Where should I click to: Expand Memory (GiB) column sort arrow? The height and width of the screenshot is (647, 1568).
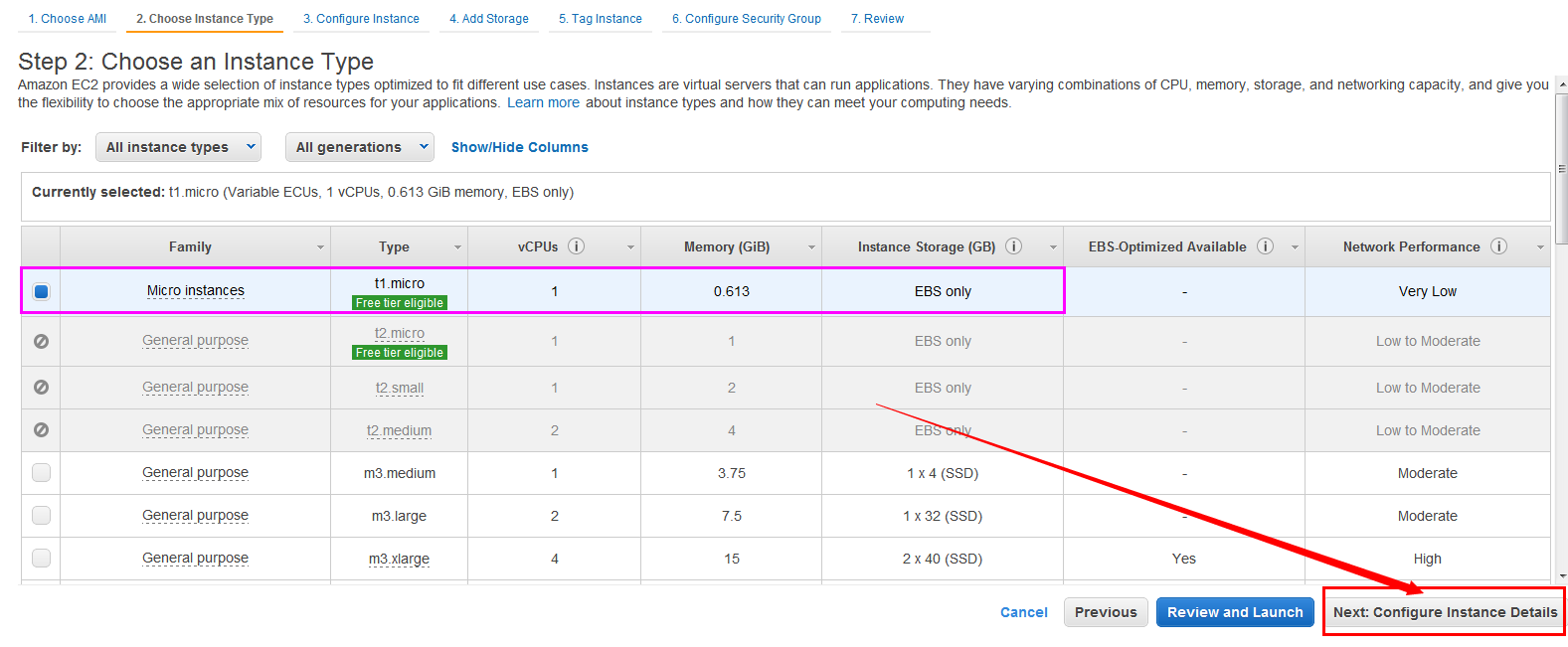pyautogui.click(x=811, y=247)
